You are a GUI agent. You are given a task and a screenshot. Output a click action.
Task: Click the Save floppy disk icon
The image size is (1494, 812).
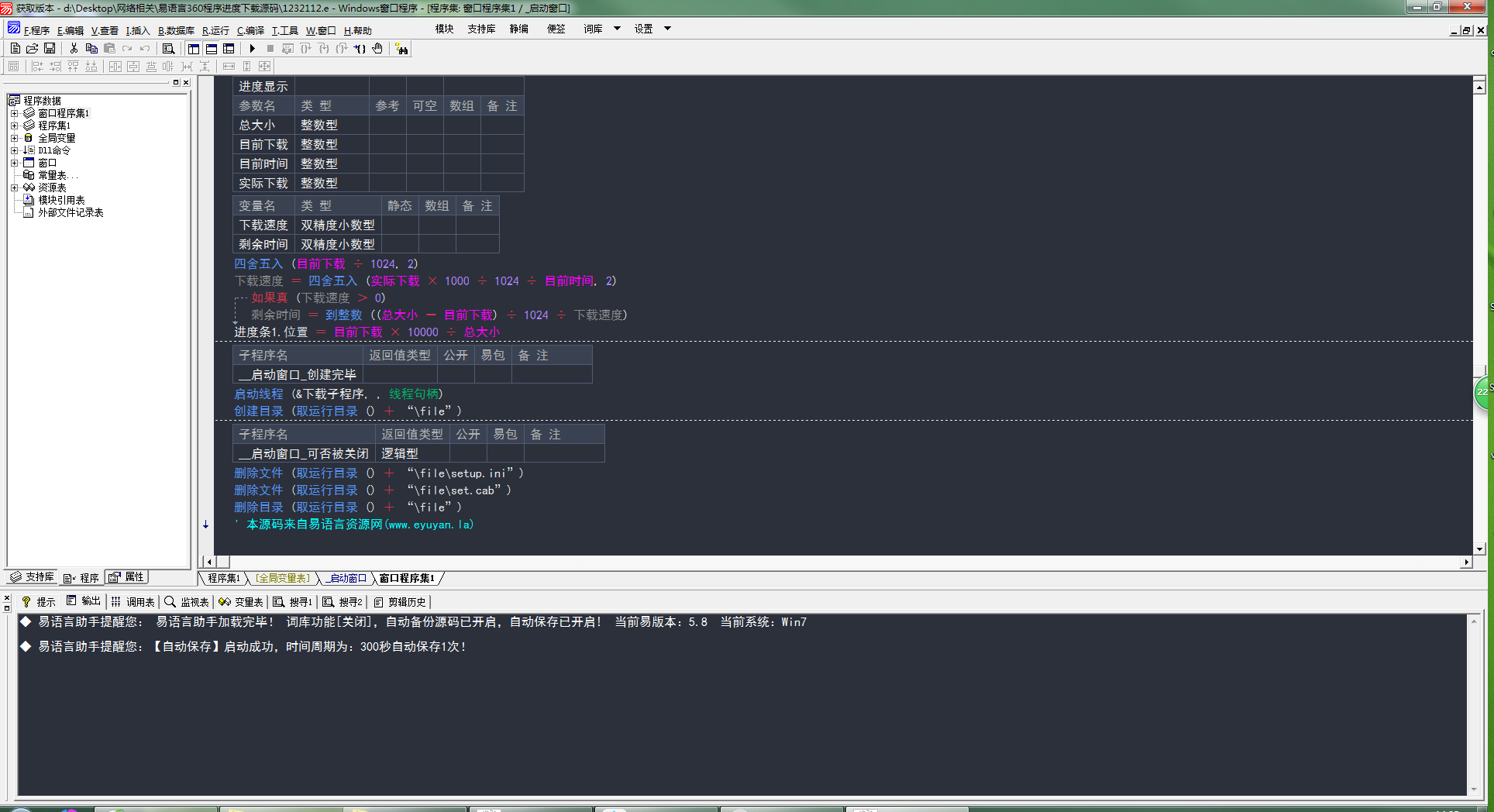pos(50,49)
